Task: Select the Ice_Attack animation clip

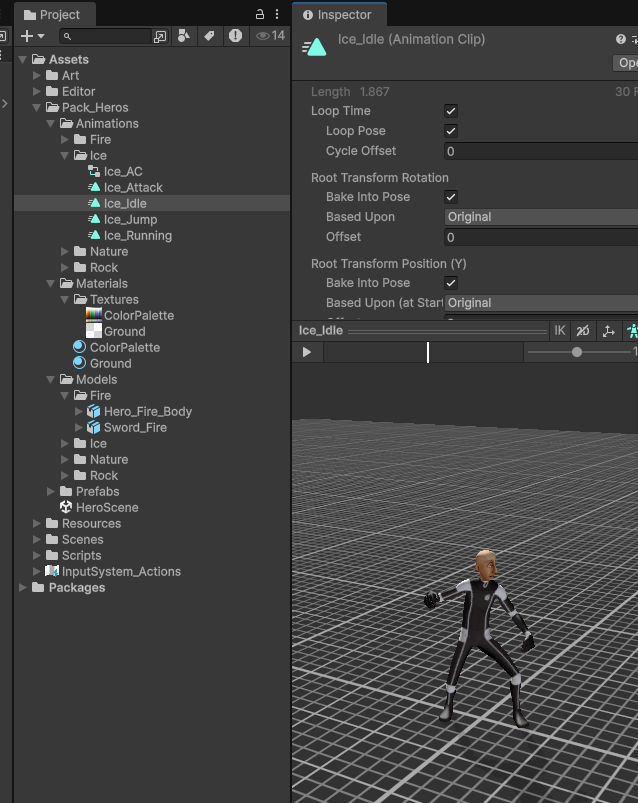Action: 133,187
